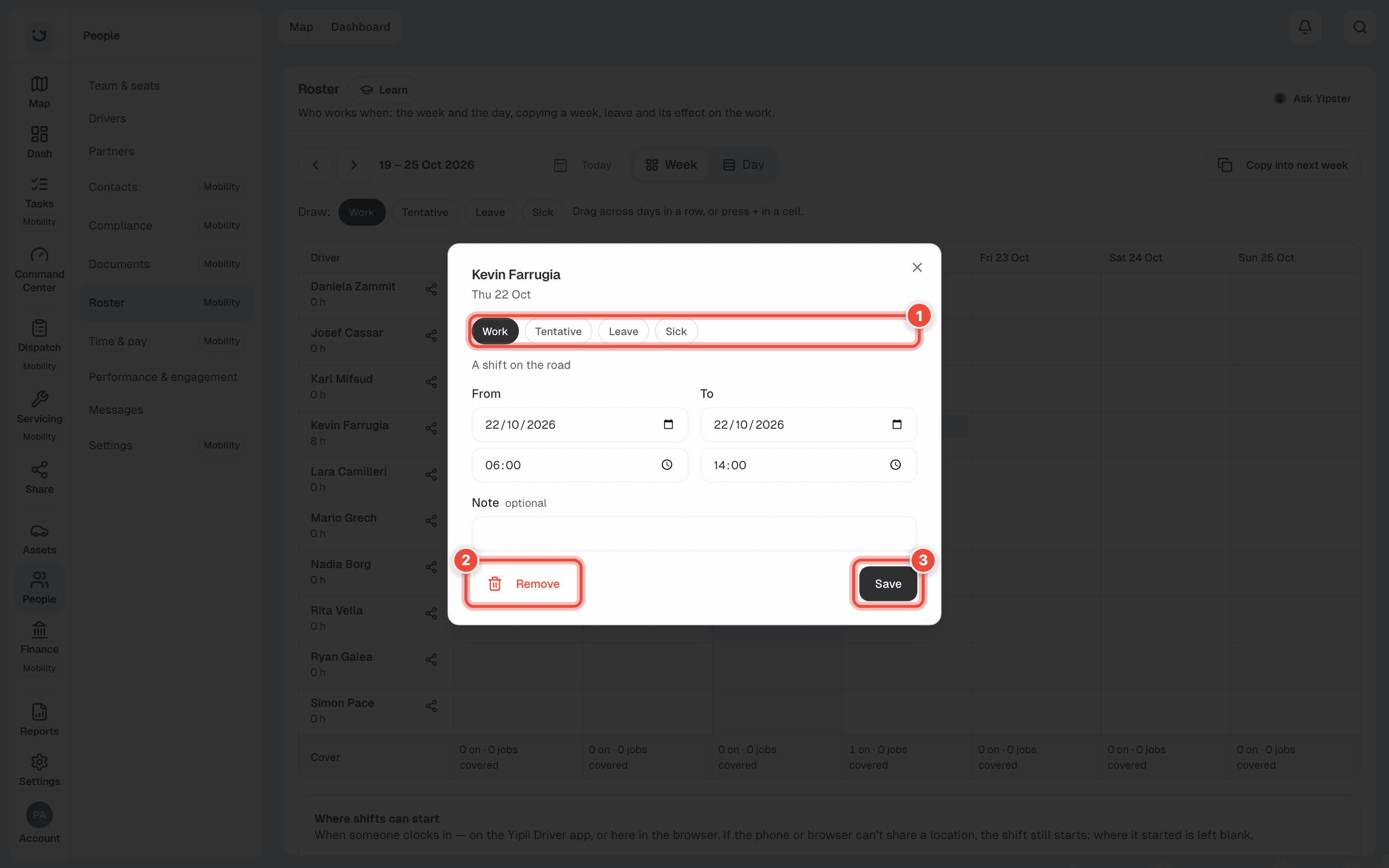Close the Kevin Farrugia dialog
The height and width of the screenshot is (868, 1389).
917,268
